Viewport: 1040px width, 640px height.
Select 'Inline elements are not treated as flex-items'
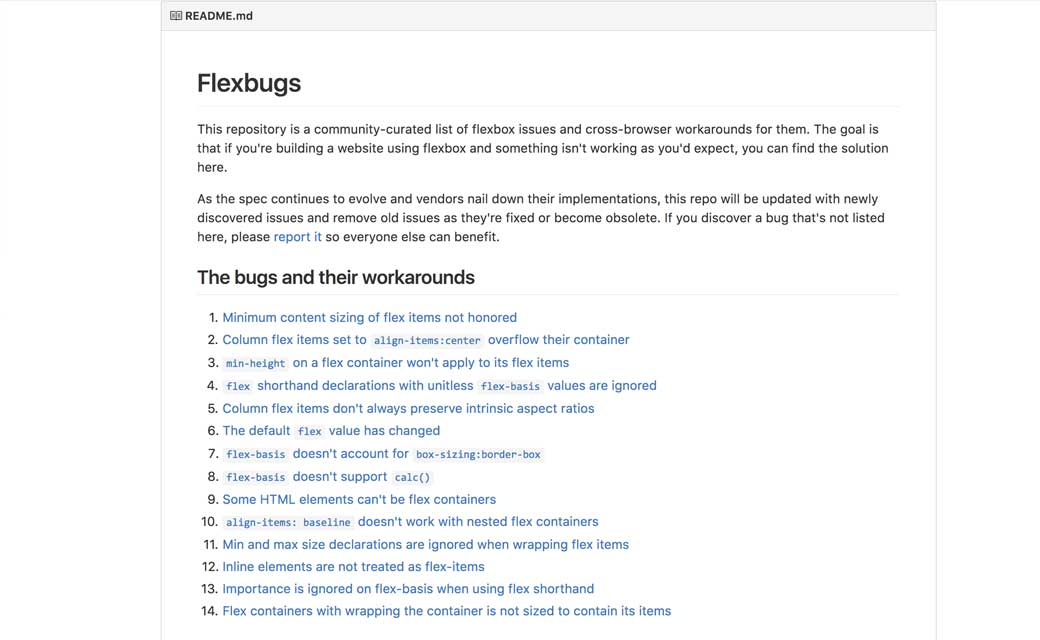click(353, 567)
